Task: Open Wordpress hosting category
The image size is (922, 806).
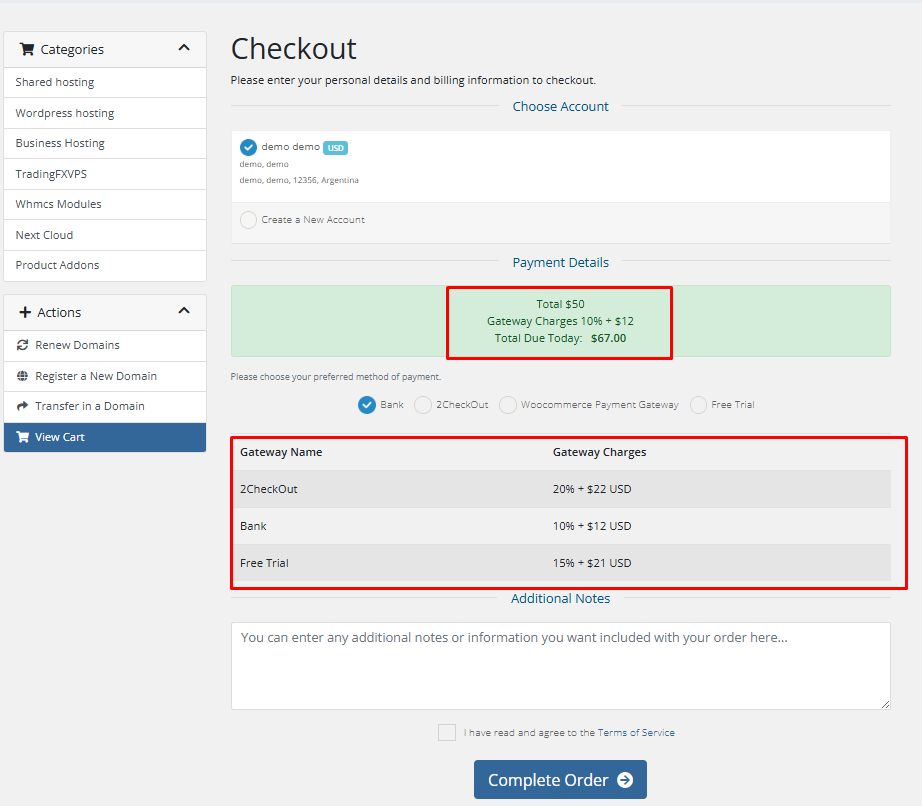Action: click(65, 113)
